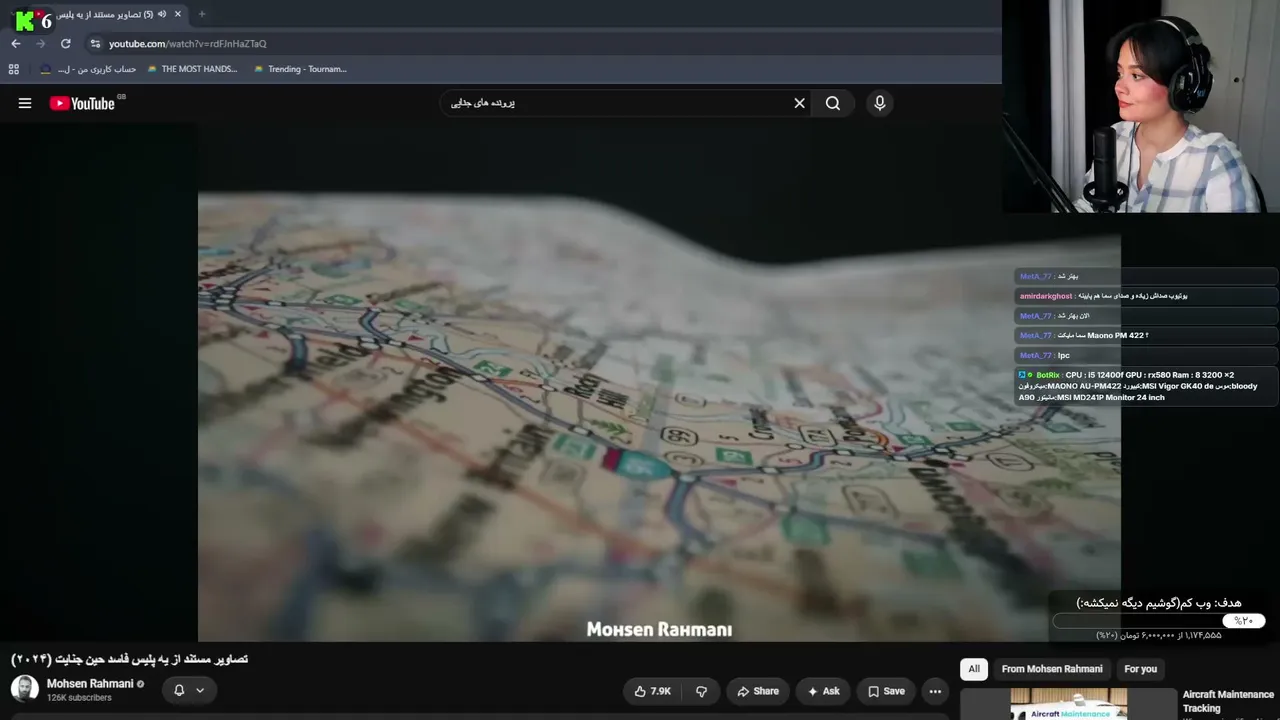Click the donation goal progress bar
Viewport: 1280px width, 720px height.
[1159, 621]
